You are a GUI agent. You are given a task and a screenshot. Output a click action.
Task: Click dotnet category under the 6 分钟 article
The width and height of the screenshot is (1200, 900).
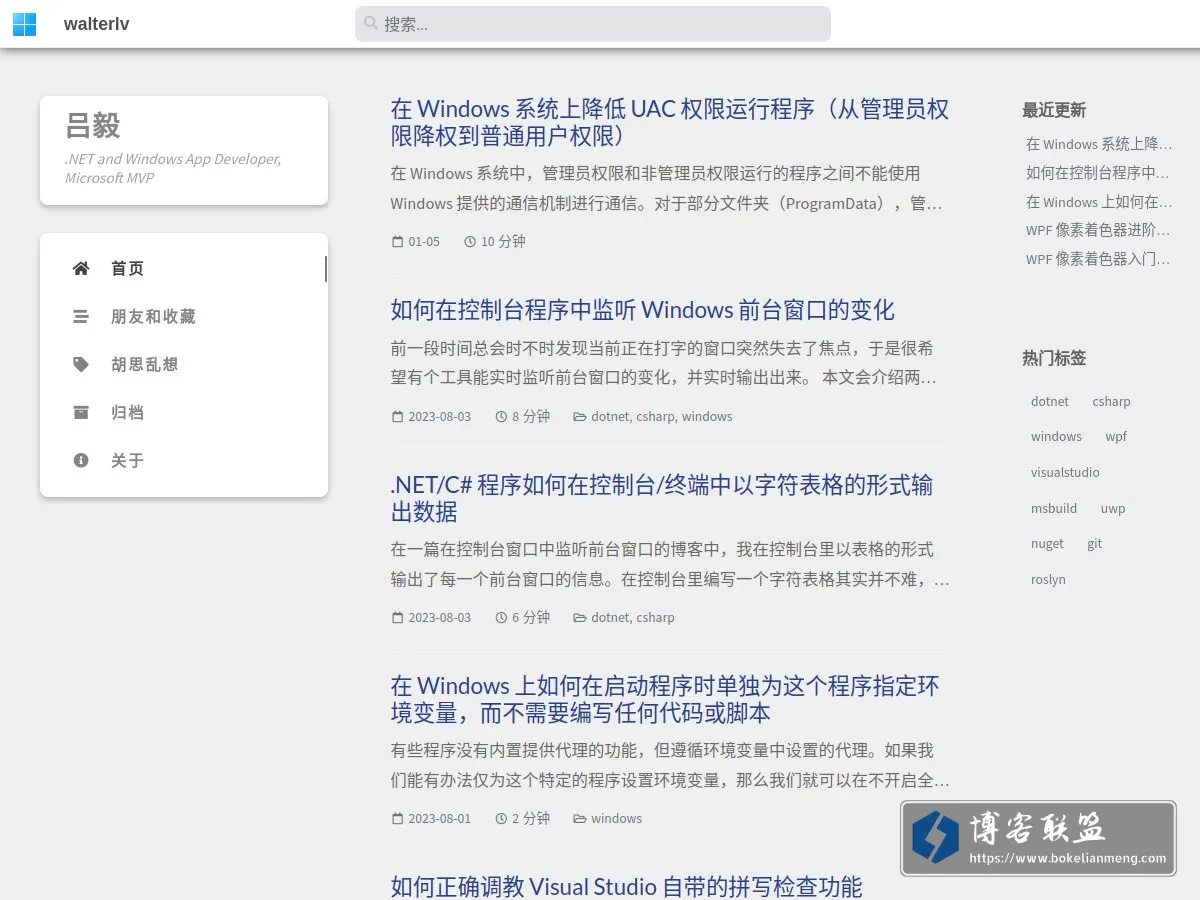[x=610, y=617]
